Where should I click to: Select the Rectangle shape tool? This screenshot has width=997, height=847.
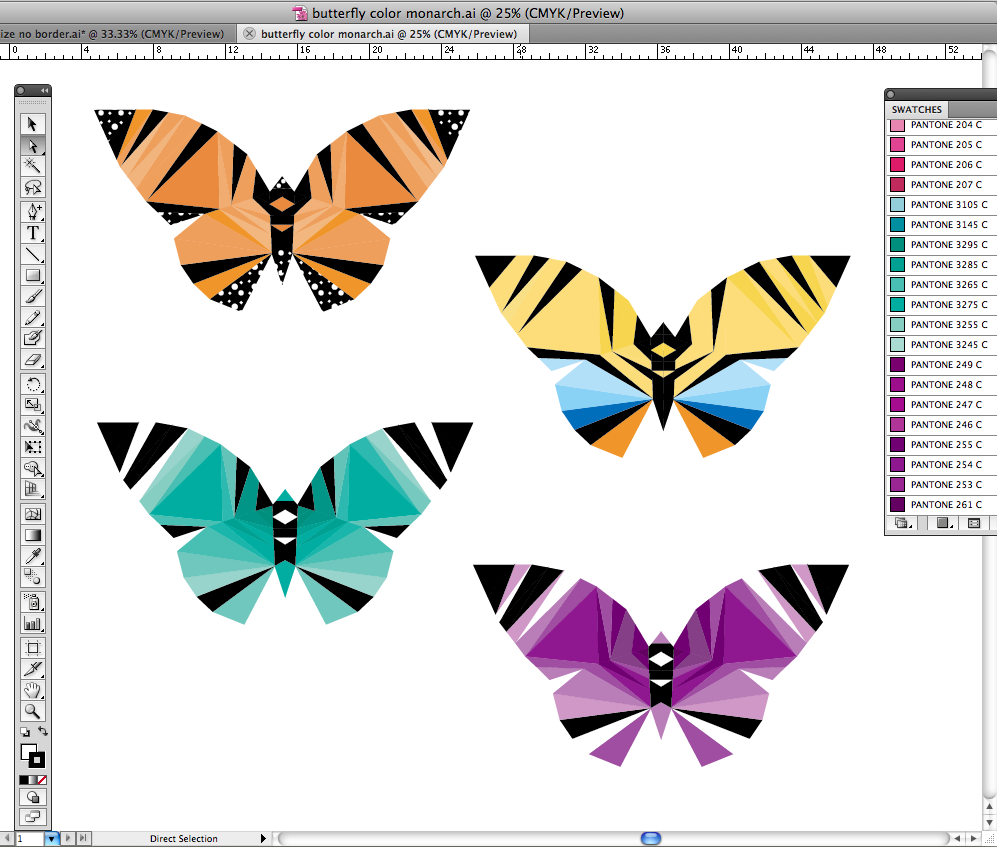[33, 276]
